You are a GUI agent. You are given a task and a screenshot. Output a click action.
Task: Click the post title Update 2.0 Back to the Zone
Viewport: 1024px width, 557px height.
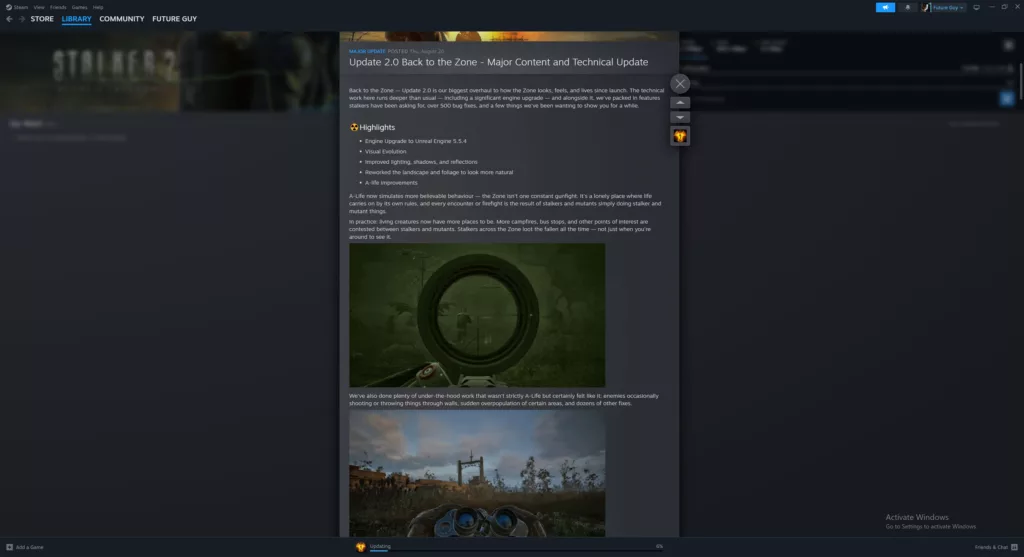point(498,62)
